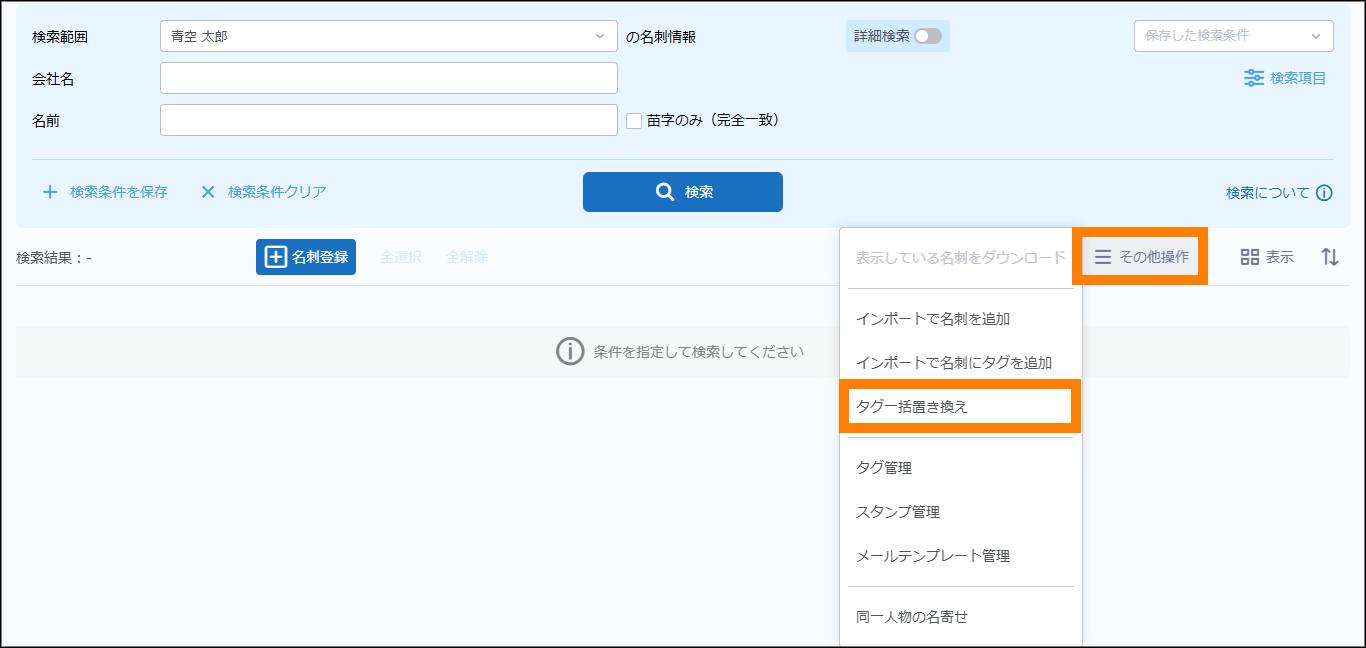This screenshot has width=1366, height=648.
Task: Click the plus icon for 検索条件を保存
Action: pyautogui.click(x=50, y=192)
